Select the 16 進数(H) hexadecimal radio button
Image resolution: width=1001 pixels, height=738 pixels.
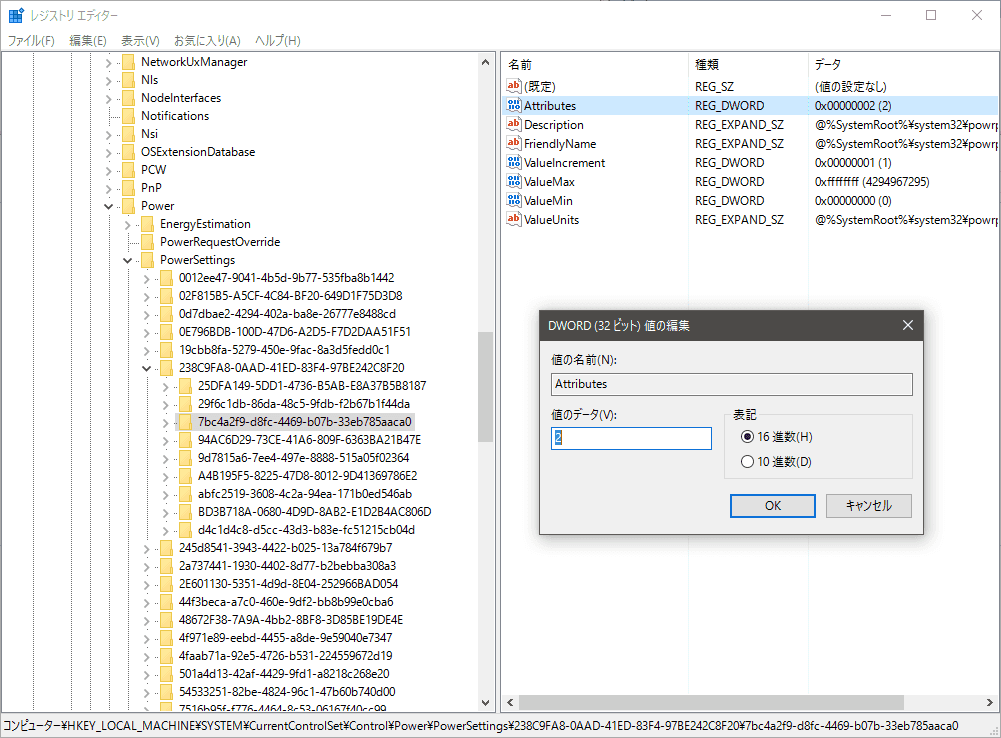747,437
